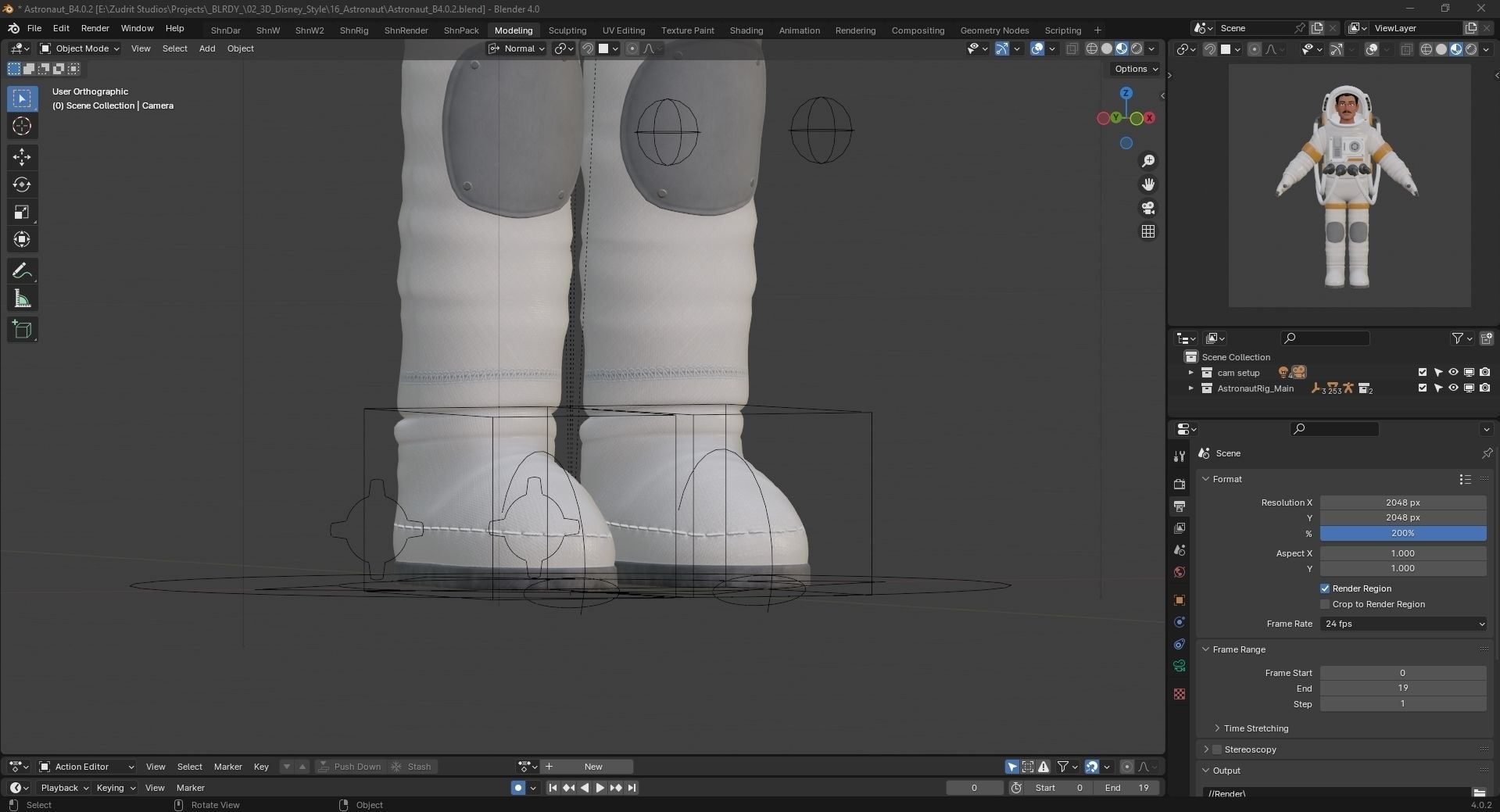Open the Object properties tab
Image resolution: width=1500 pixels, height=812 pixels.
[x=1180, y=600]
